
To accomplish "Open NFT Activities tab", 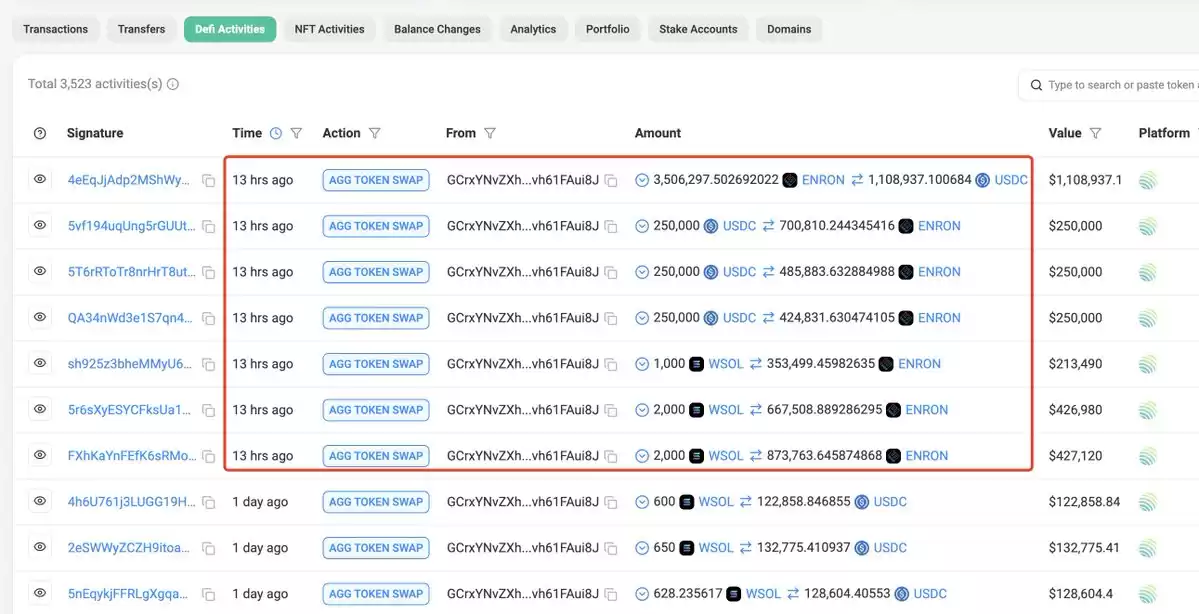I will pos(330,29).
